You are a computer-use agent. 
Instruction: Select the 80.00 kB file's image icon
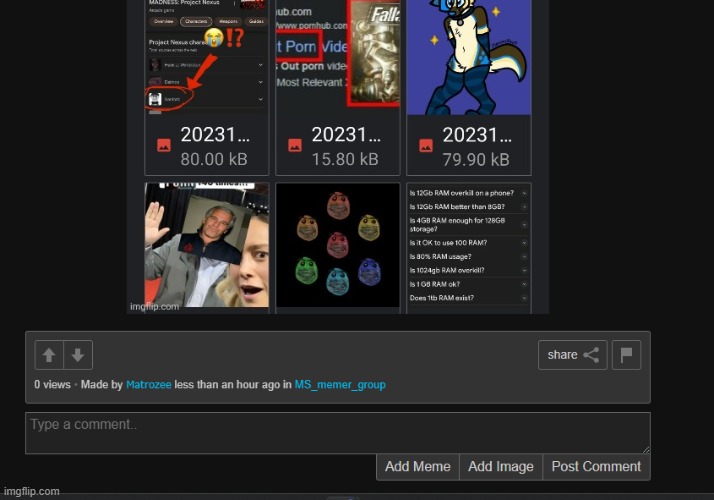(x=164, y=145)
